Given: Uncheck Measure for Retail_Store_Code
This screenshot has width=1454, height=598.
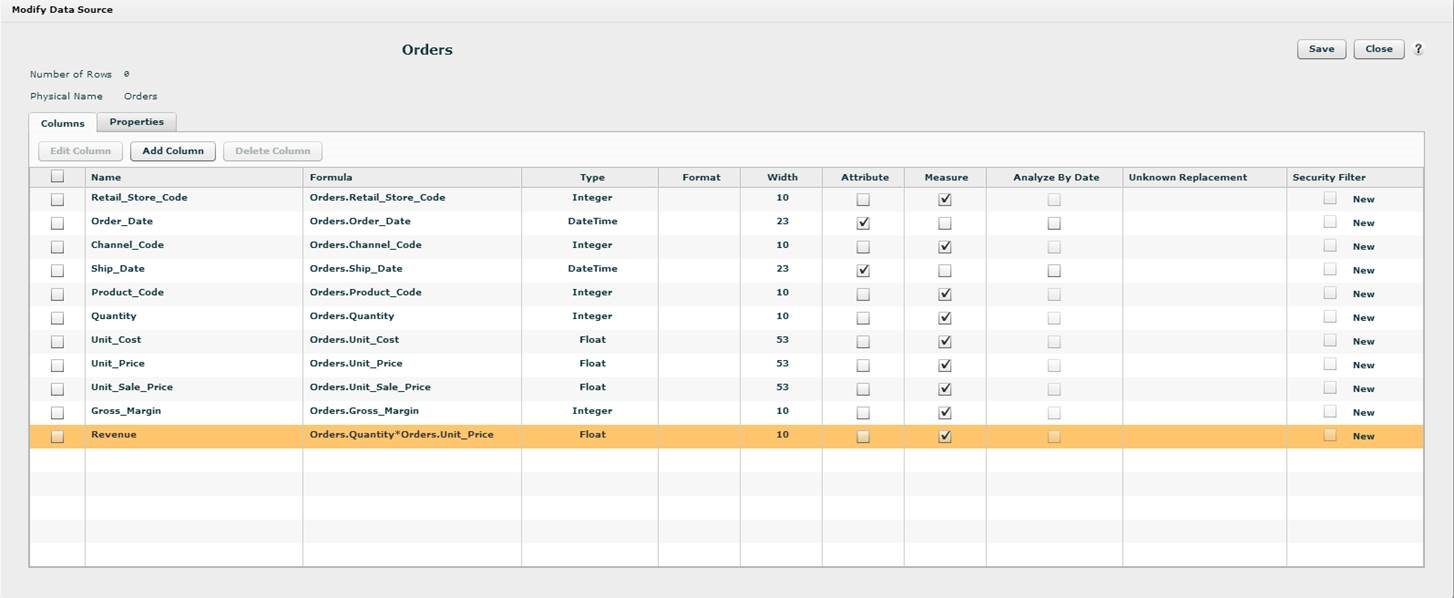Looking at the screenshot, I should click(945, 199).
